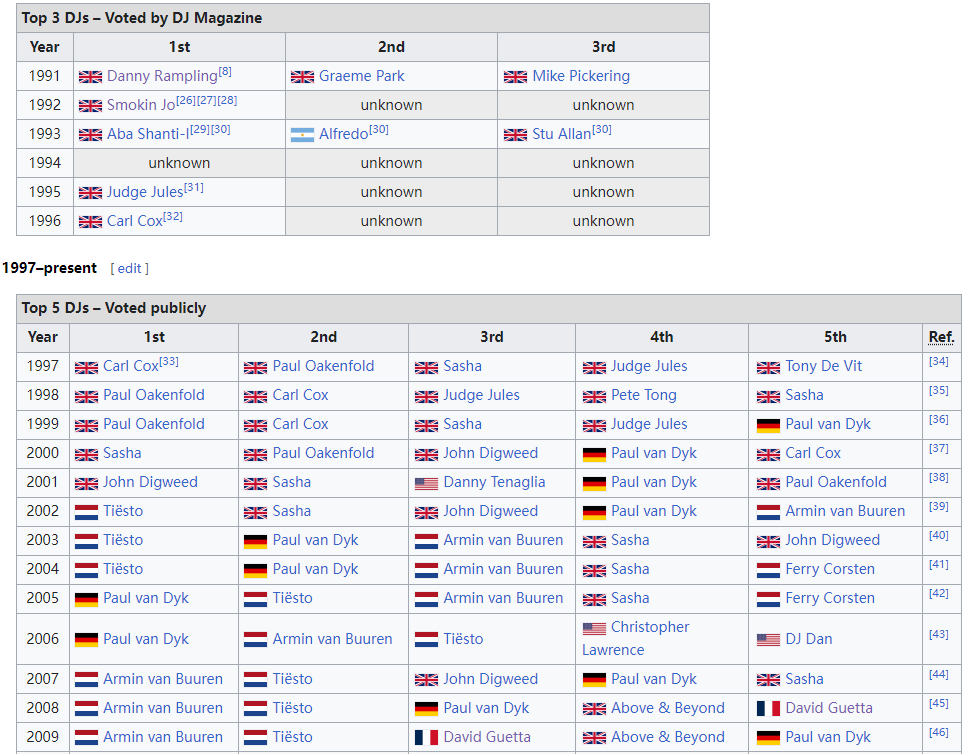Open Pete Tong link in 1998 row
The image size is (969, 754).
click(x=643, y=395)
